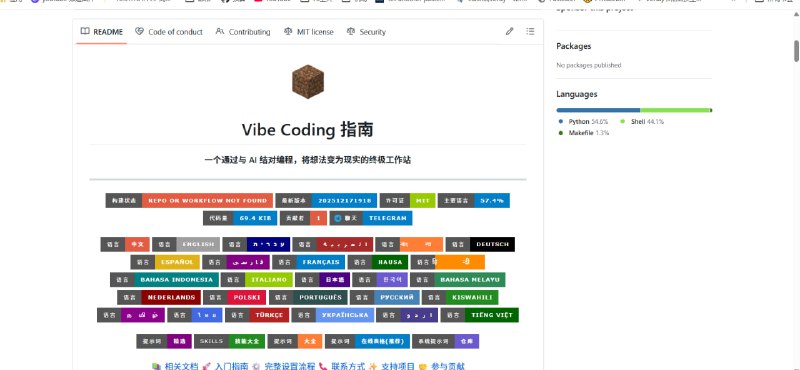
Task: Select the Polski language badge
Action: [x=235, y=298]
